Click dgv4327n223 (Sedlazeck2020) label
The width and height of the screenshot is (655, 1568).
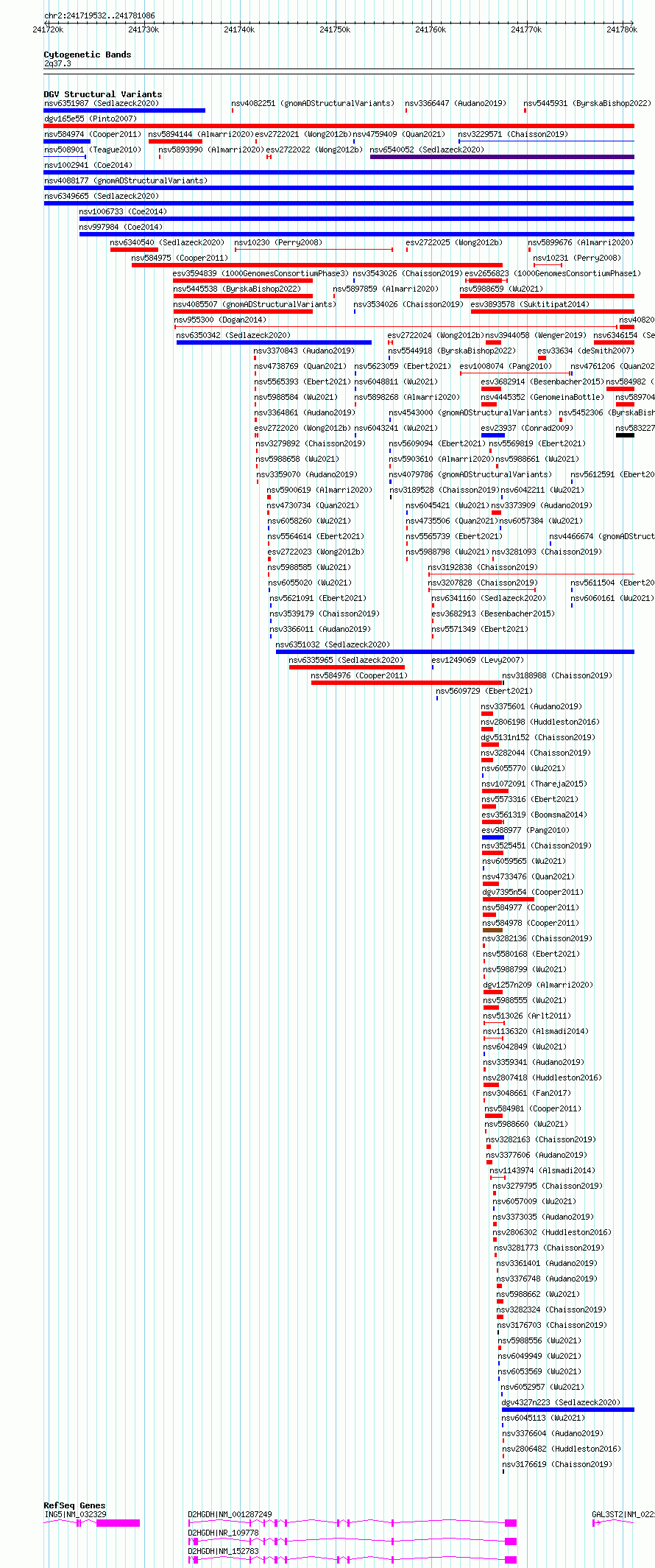pos(562,1402)
